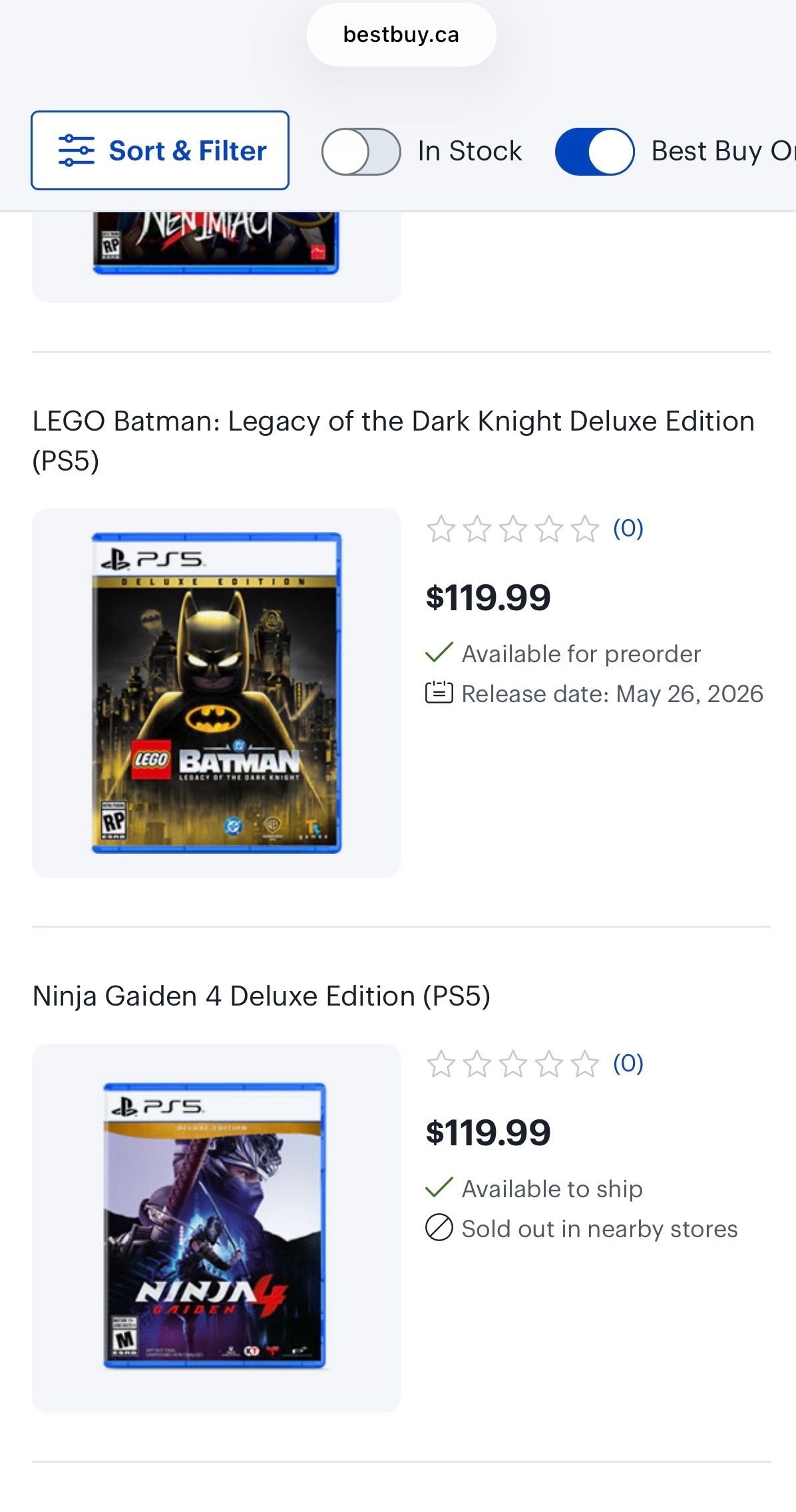The width and height of the screenshot is (796, 1512).
Task: Click LEGO Batman star rating row
Action: 512,530
